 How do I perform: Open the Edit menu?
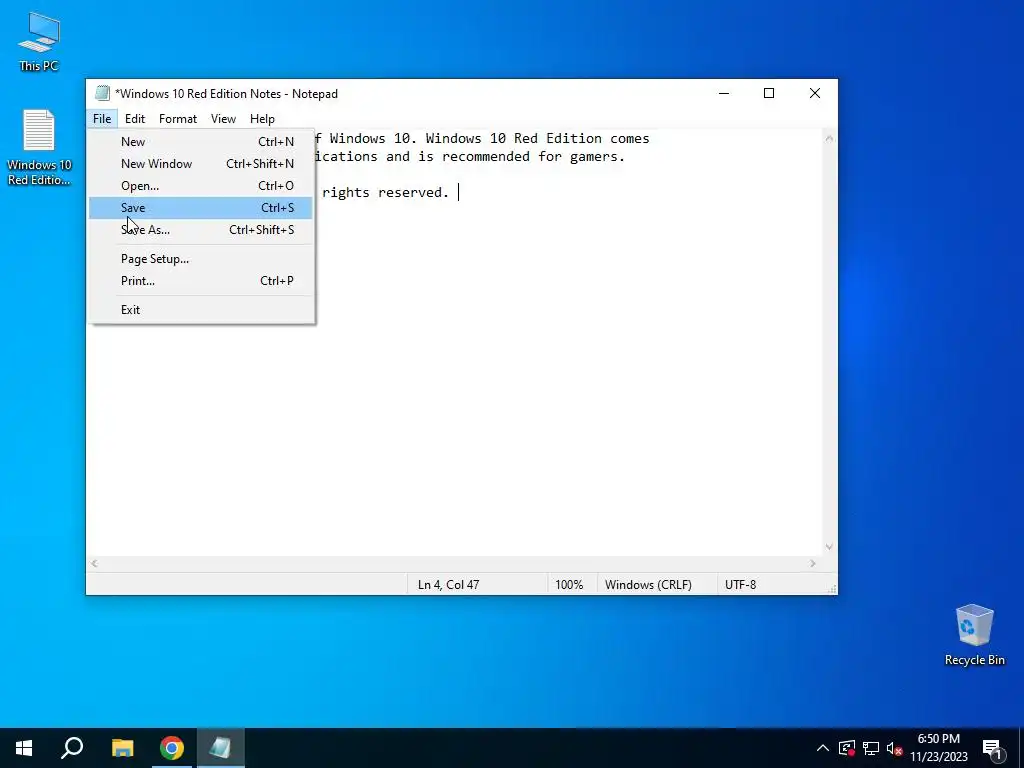point(135,119)
